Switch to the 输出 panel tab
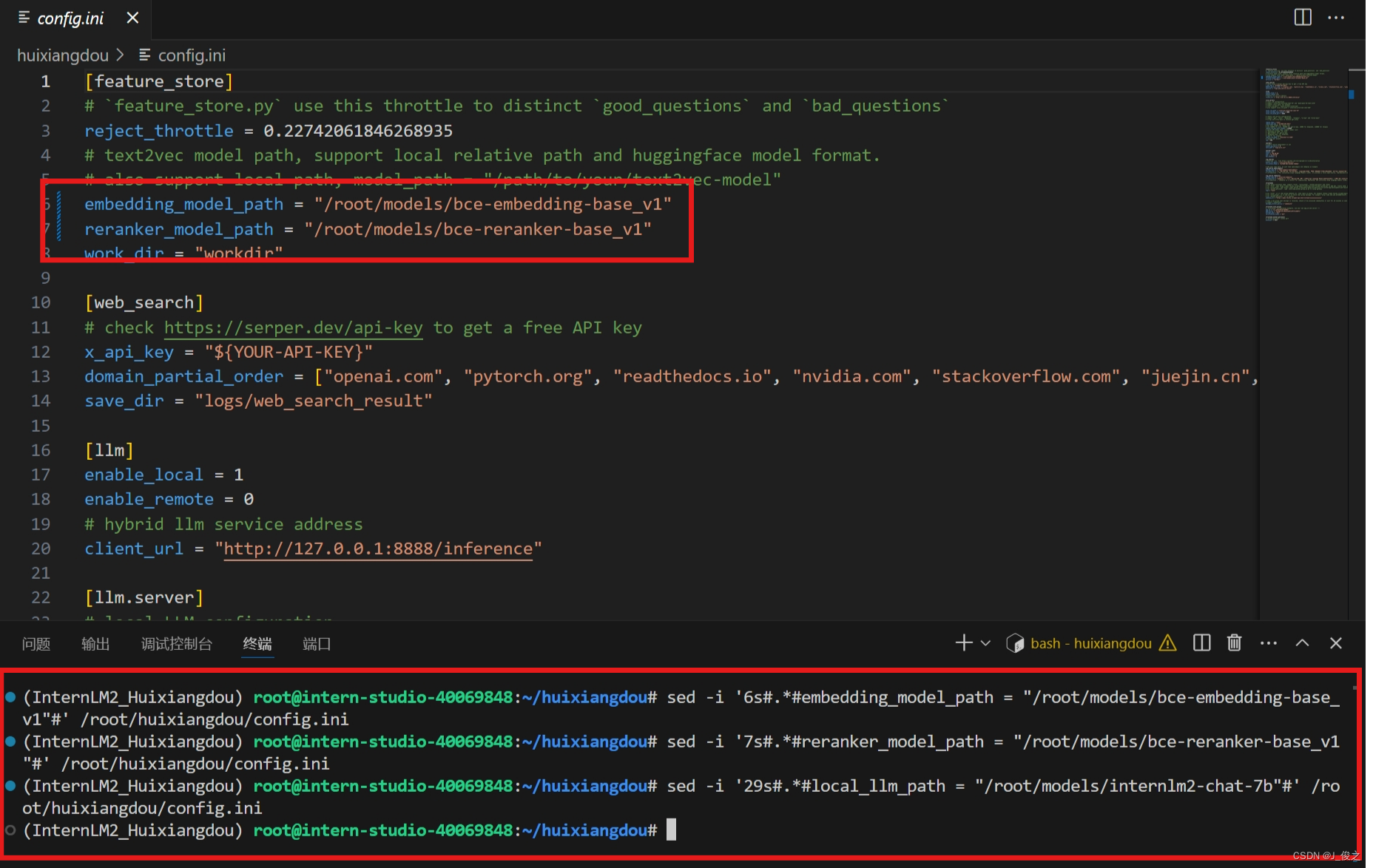This screenshot has height=868, width=1373. pyautogui.click(x=95, y=644)
